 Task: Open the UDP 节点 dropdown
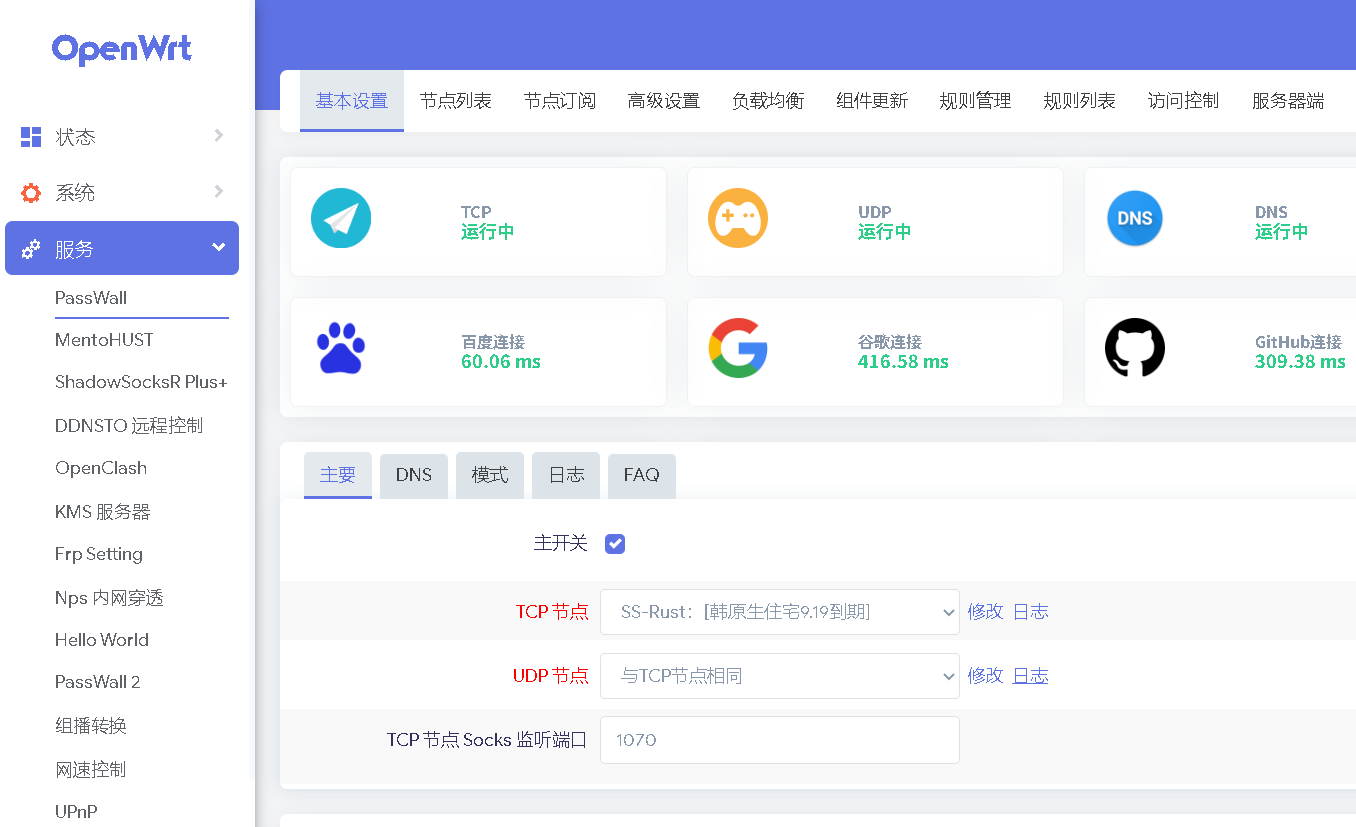[x=779, y=676]
